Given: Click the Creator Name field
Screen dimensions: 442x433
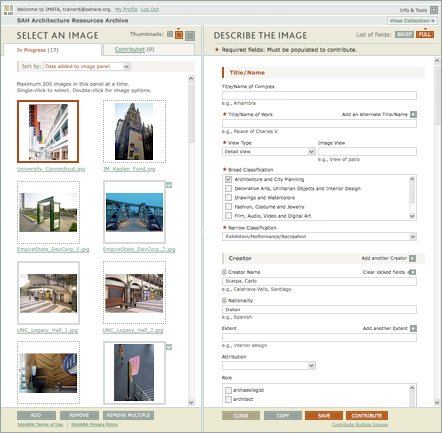Looking at the screenshot, I should coord(319,281).
